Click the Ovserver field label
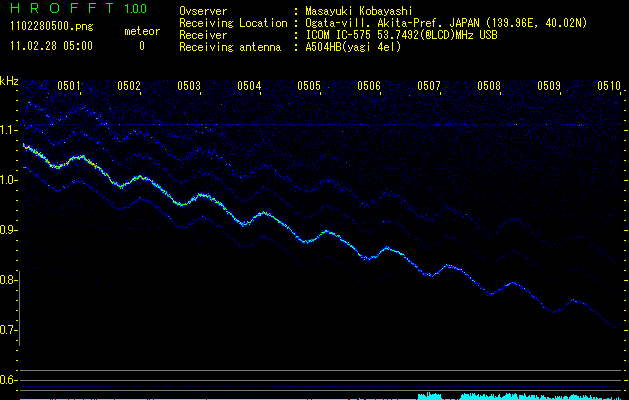This screenshot has height=400, width=629. [x=203, y=11]
